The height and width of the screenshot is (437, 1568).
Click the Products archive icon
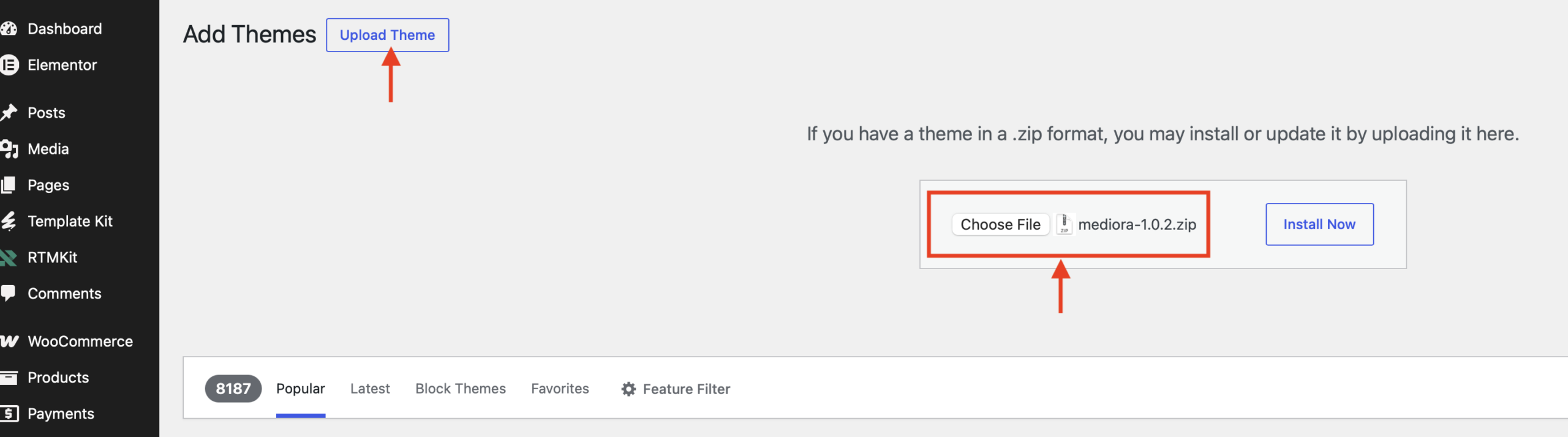[x=8, y=378]
